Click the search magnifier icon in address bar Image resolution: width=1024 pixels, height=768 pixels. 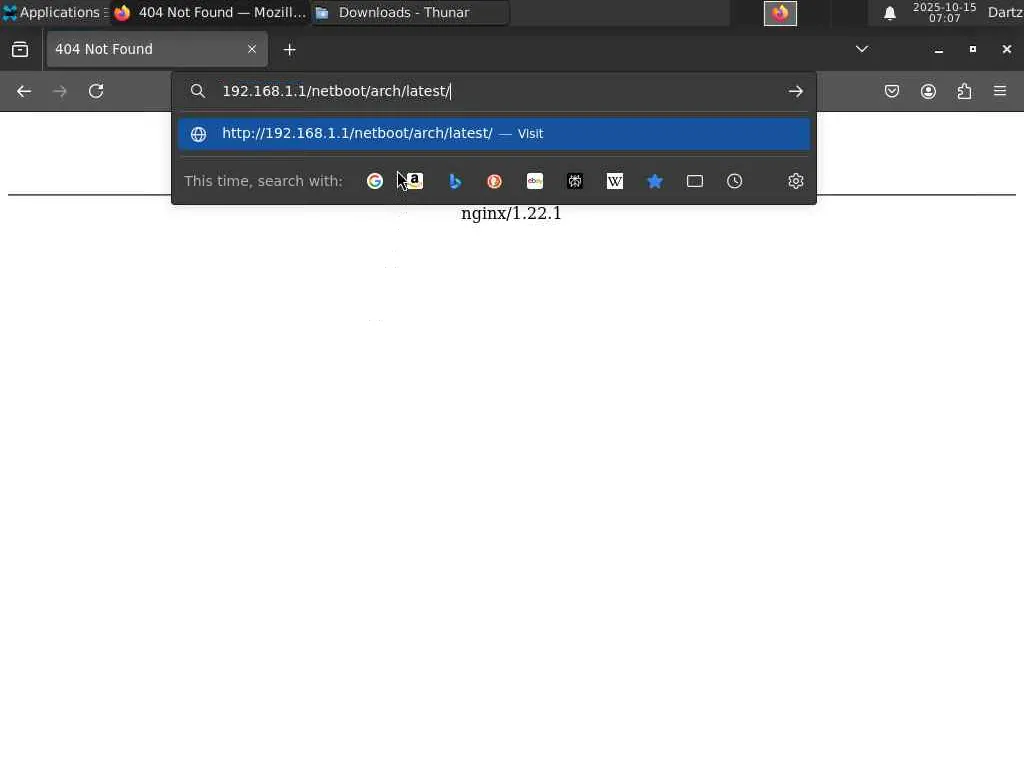tap(198, 91)
